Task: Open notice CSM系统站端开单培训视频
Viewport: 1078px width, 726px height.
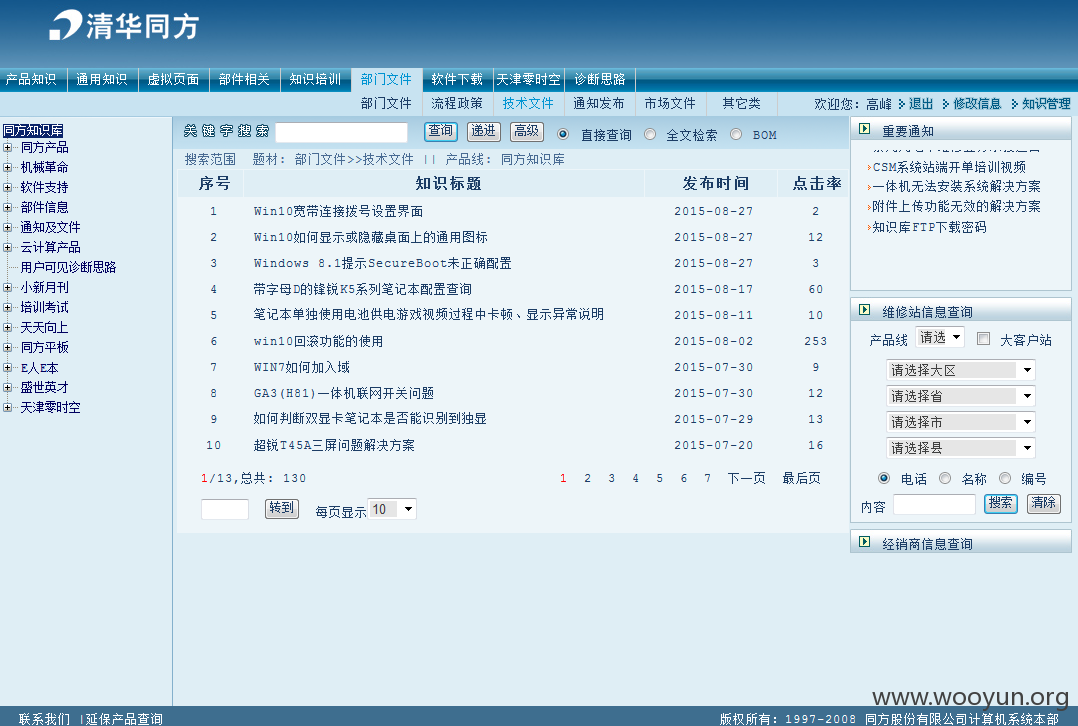Action: pos(949,167)
